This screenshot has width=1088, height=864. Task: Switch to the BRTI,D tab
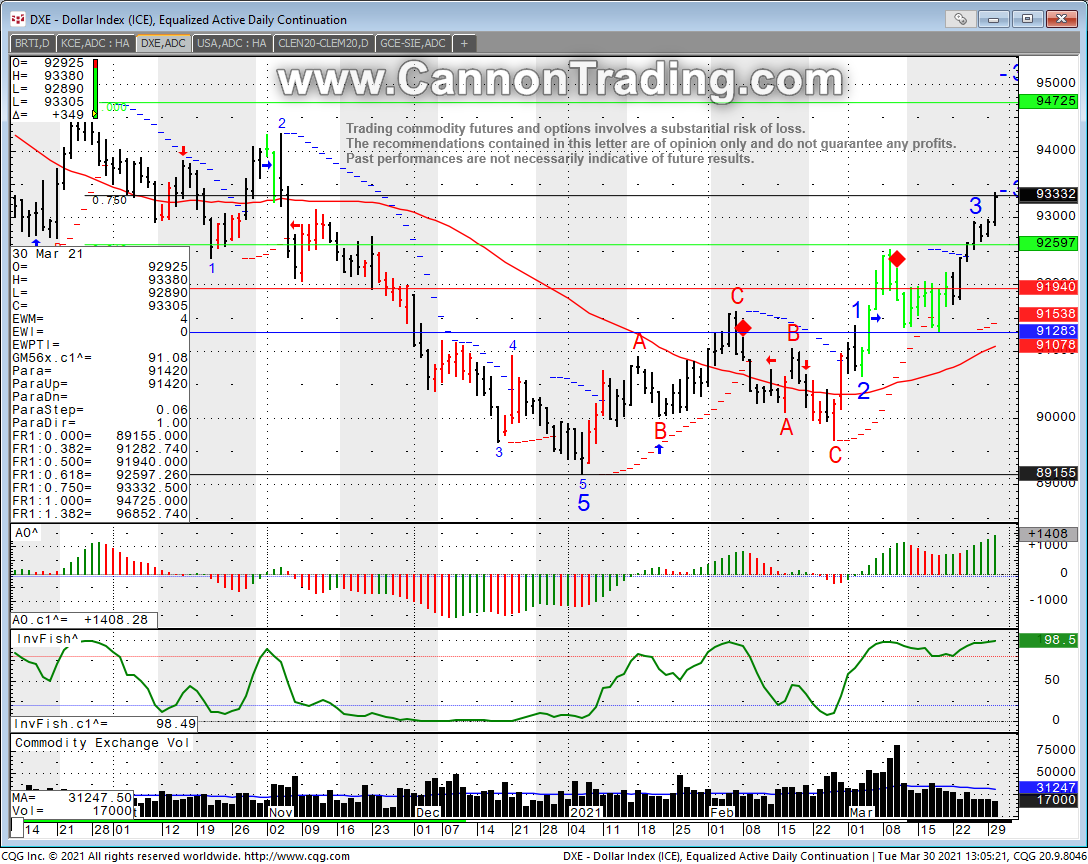32,43
